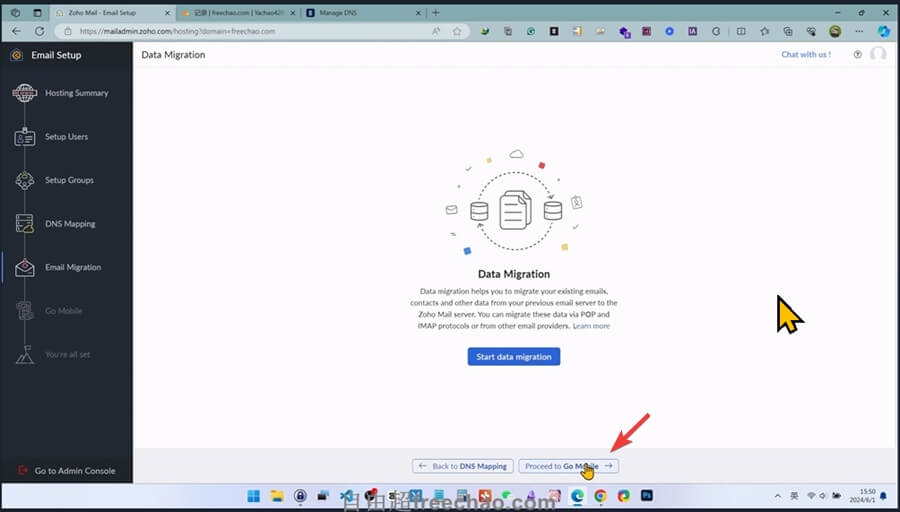Show hidden system tray icons chevron
Screen dimensions: 900x512
pos(778,496)
